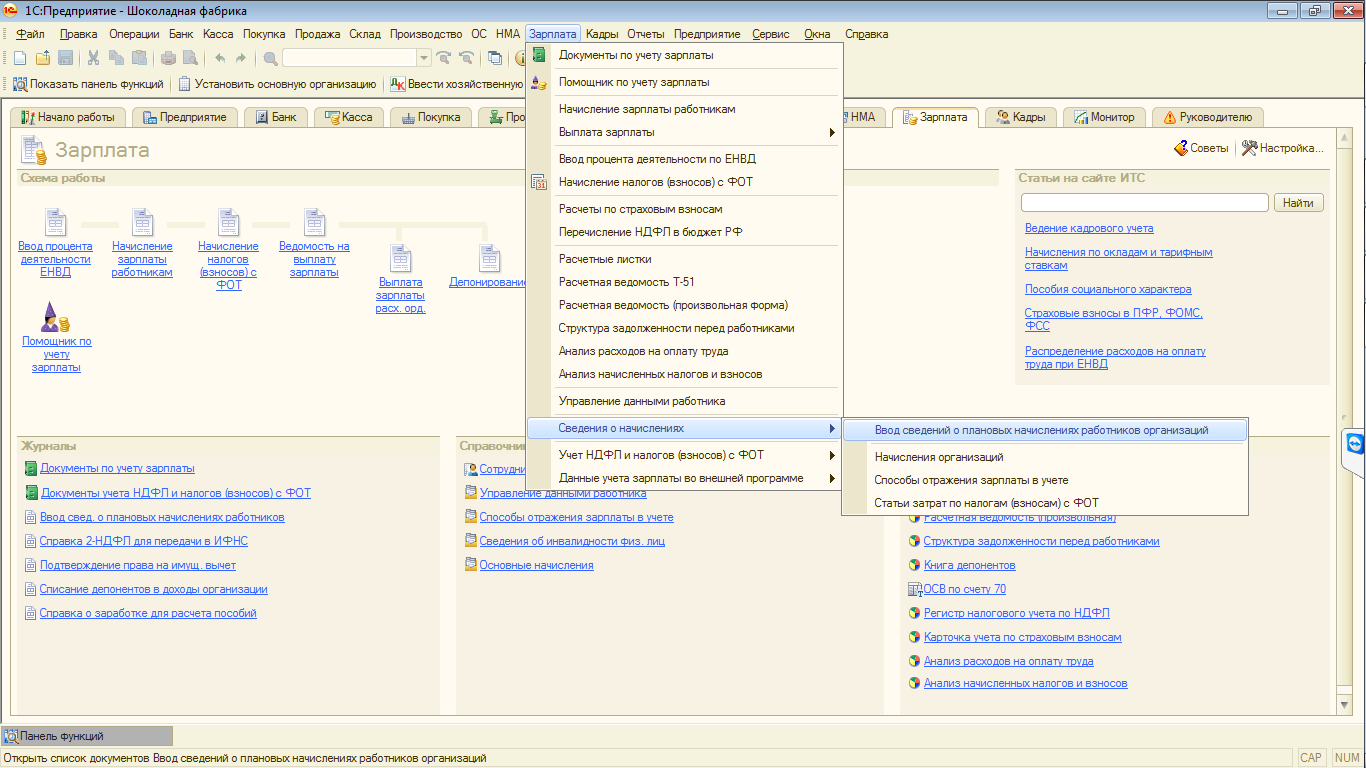The image size is (1366, 768).
Task: Expand Сведения о начислениях submenu
Action: [x=686, y=428]
